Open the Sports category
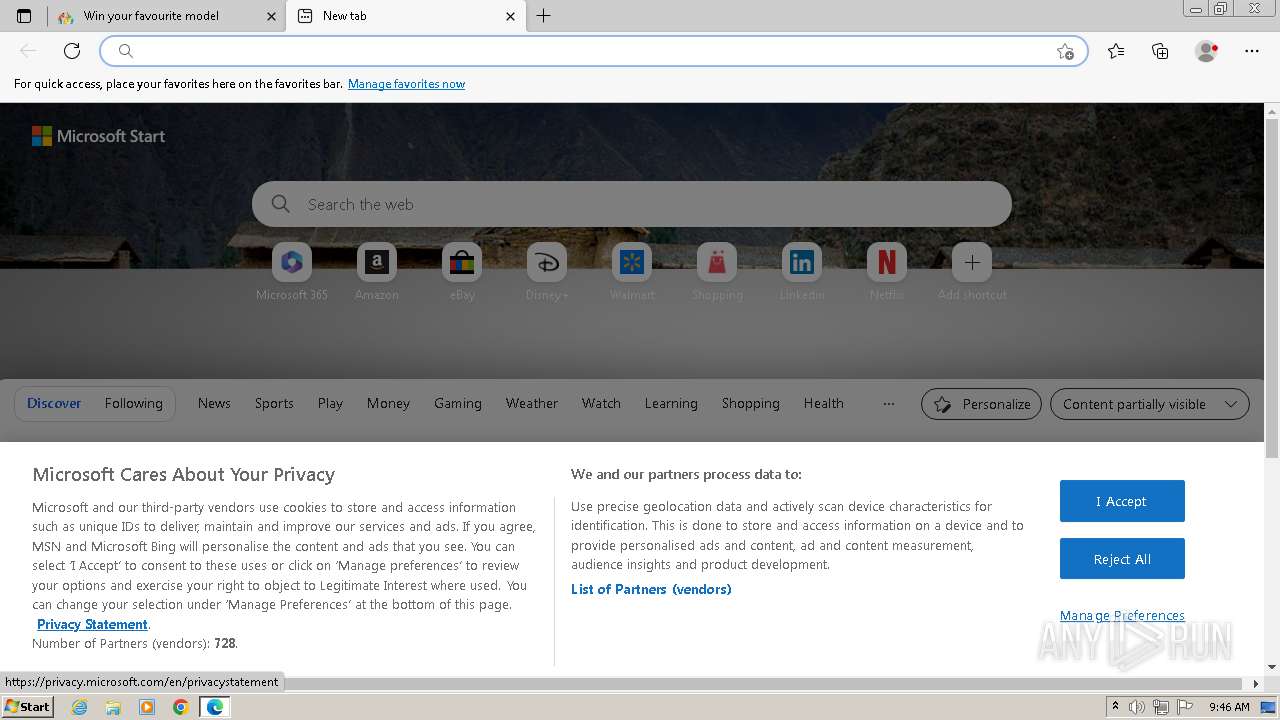 pos(274,403)
